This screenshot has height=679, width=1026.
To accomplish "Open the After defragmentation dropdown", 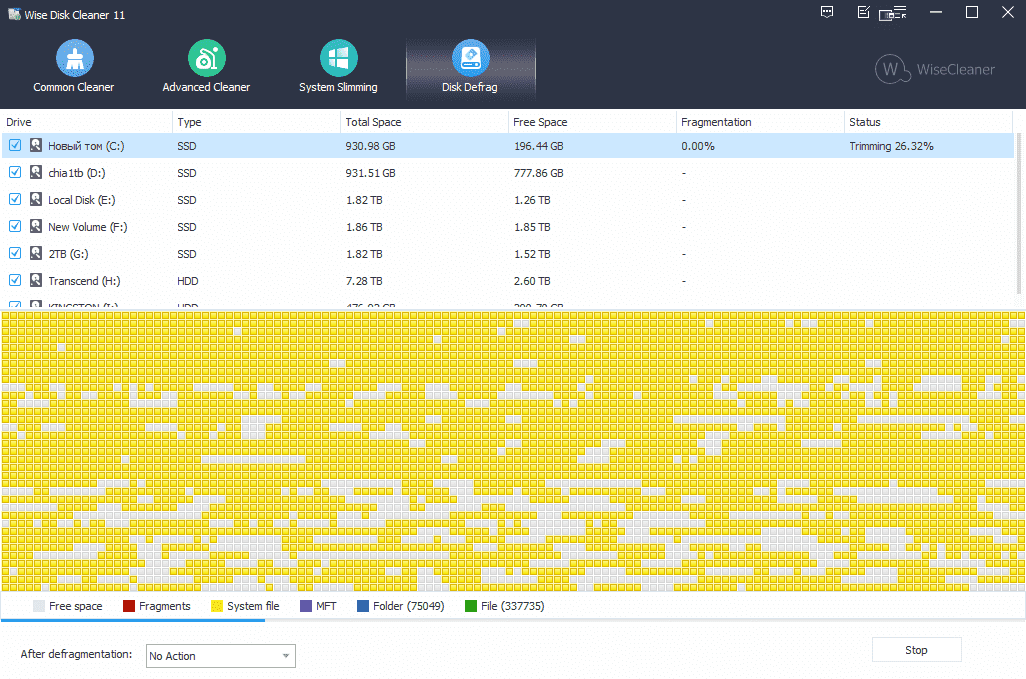I will pyautogui.click(x=221, y=655).
